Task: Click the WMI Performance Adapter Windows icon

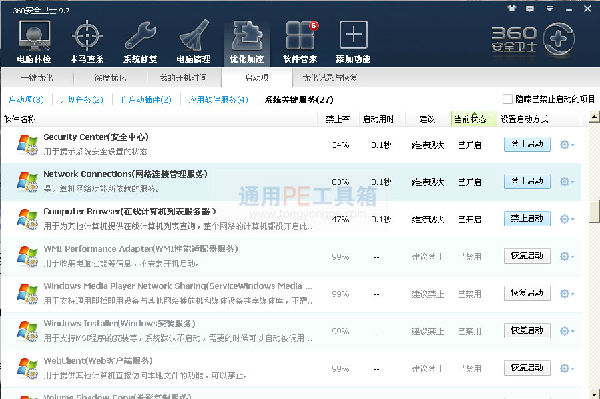Action: pyautogui.click(x=27, y=256)
